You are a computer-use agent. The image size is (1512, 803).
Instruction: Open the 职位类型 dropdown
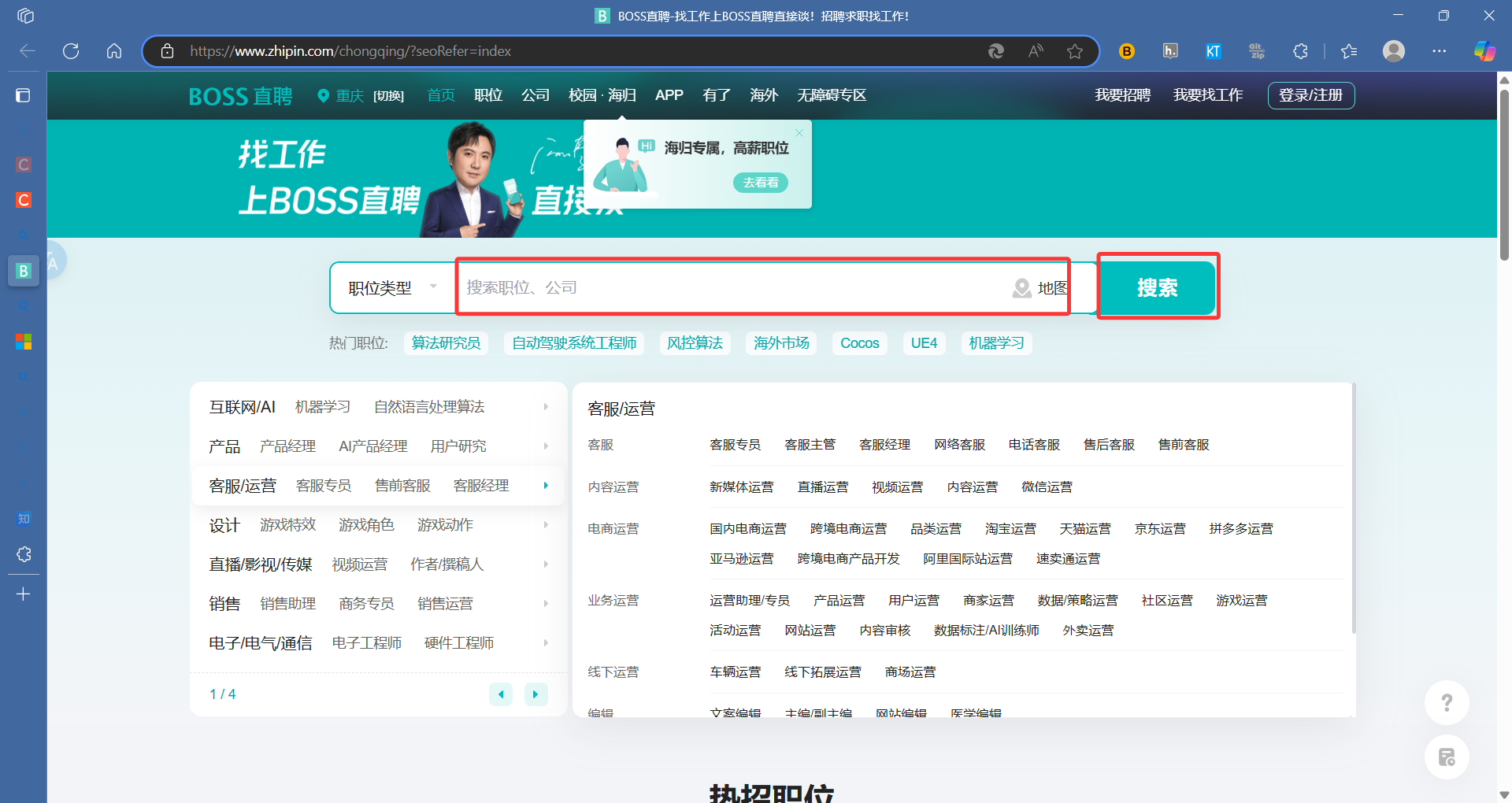pos(392,288)
